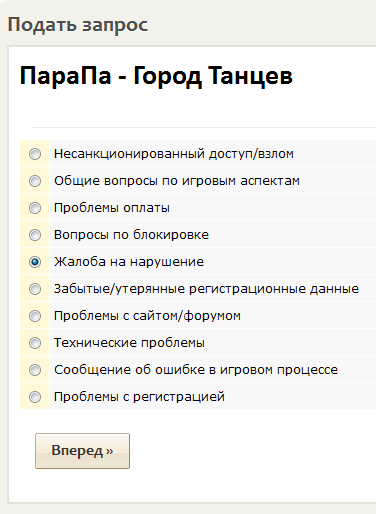
Task: Choose the Общие вопросы по игровым аспектам radio
Action: tap(35, 181)
